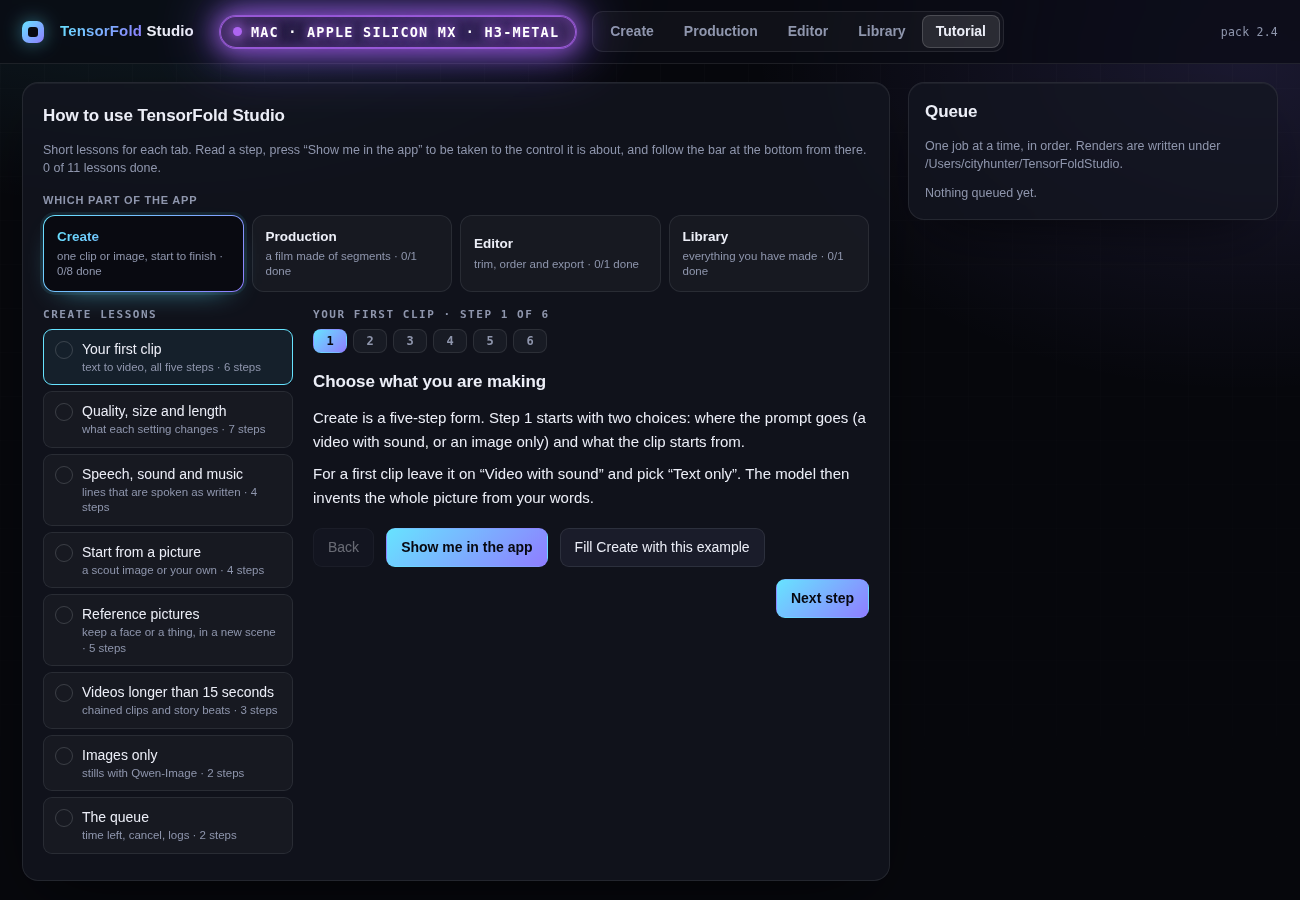Jump to step 5 pill
The image size is (1300, 900).
coord(490,341)
